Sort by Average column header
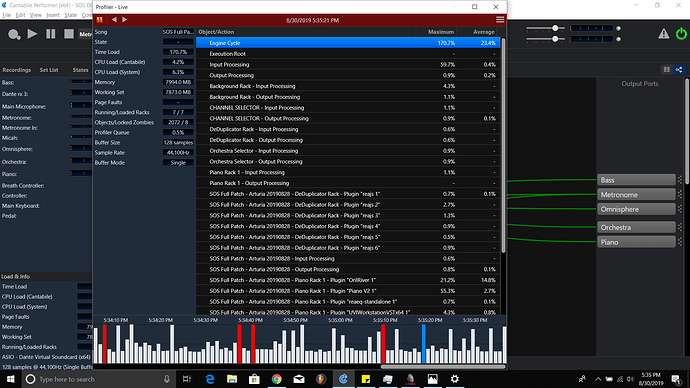Viewport: 690px width, 388px height. [x=484, y=32]
